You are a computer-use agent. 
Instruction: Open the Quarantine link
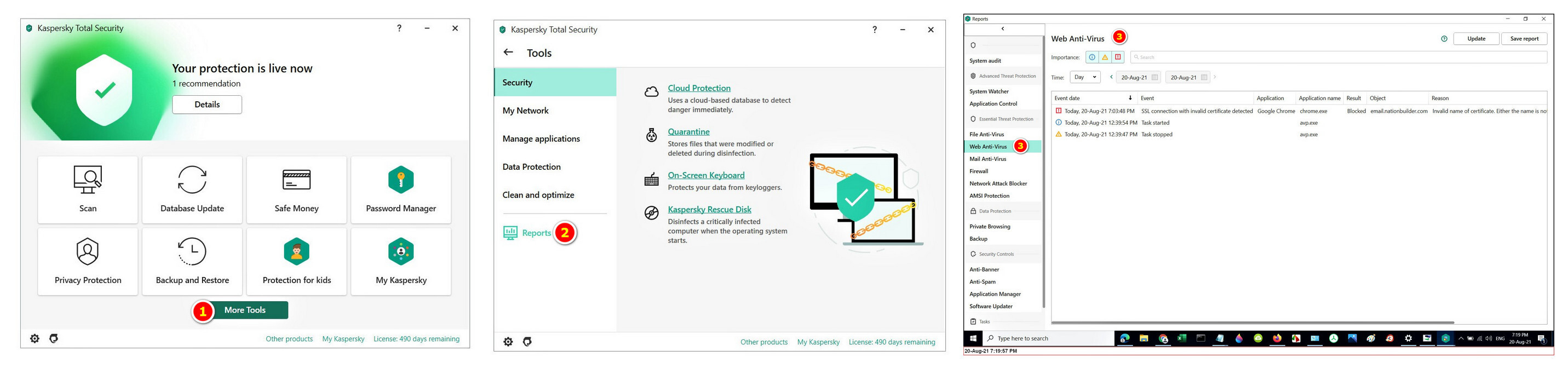click(688, 131)
